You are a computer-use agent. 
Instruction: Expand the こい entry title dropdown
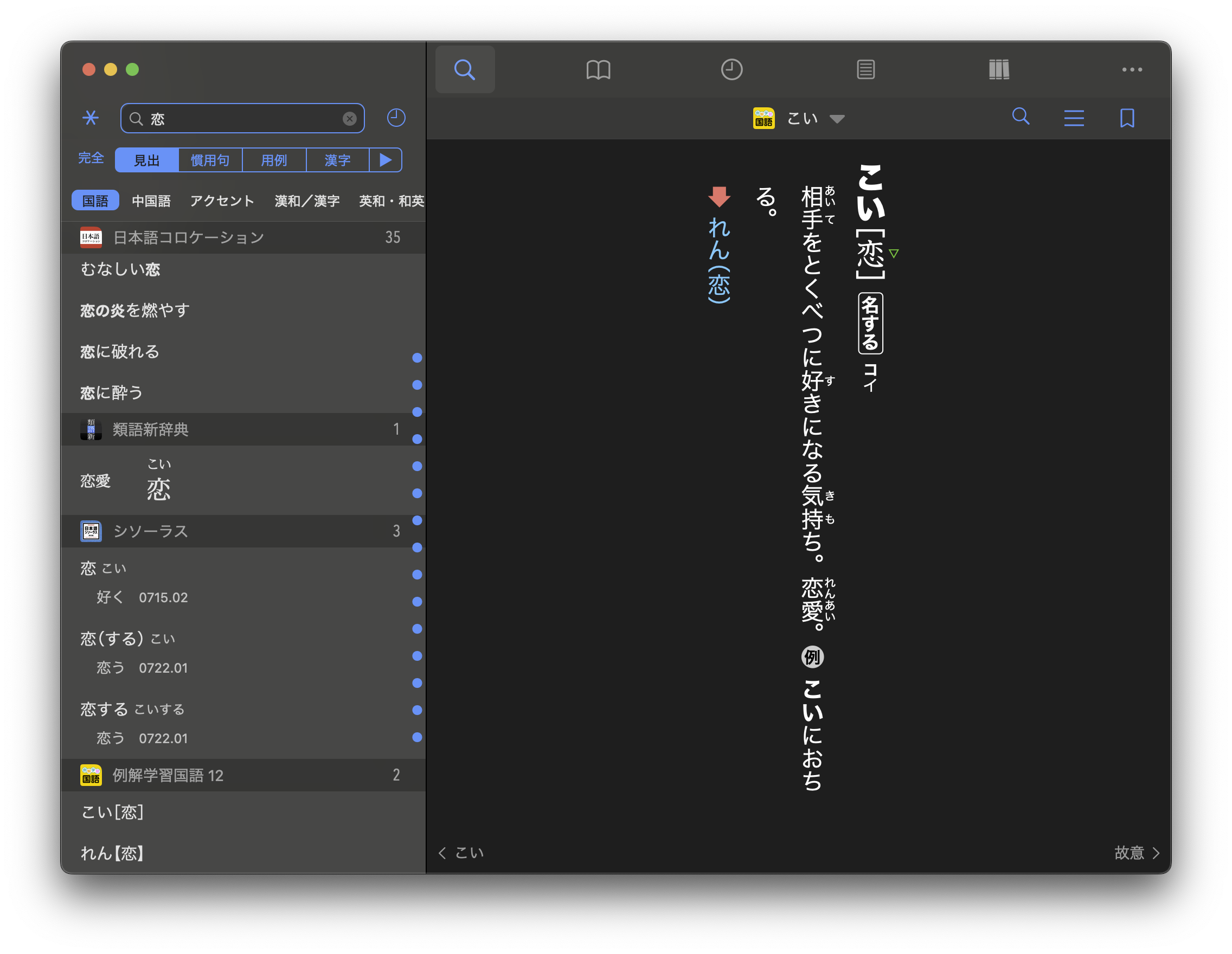[837, 118]
